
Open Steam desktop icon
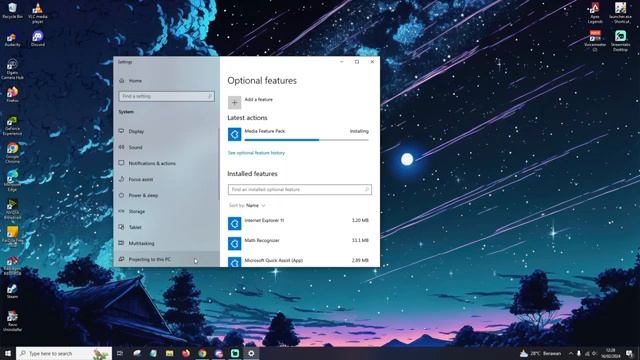pos(12,291)
